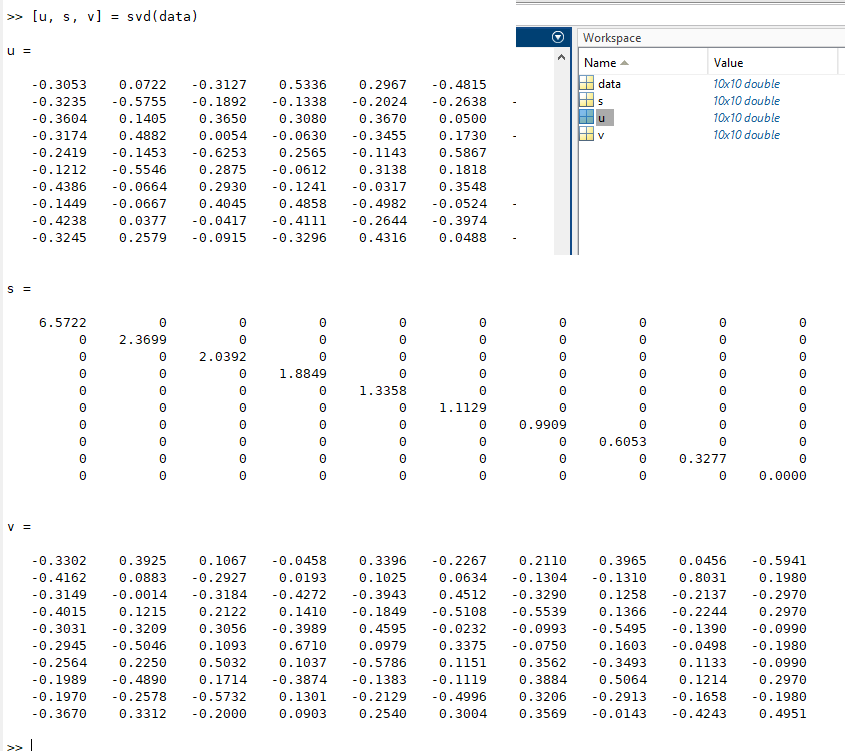Click the data variable grid icon
This screenshot has width=845, height=751.
pyautogui.click(x=586, y=83)
